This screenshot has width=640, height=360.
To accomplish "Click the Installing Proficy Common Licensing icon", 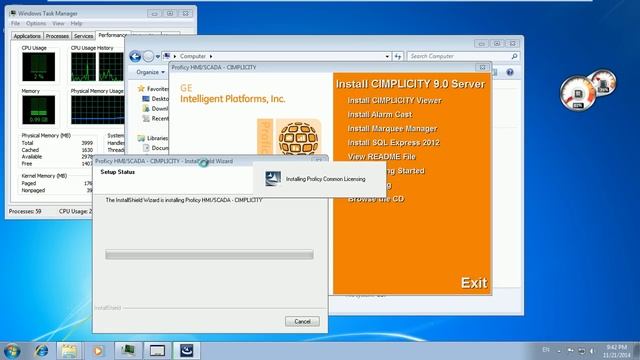I will click(x=273, y=179).
